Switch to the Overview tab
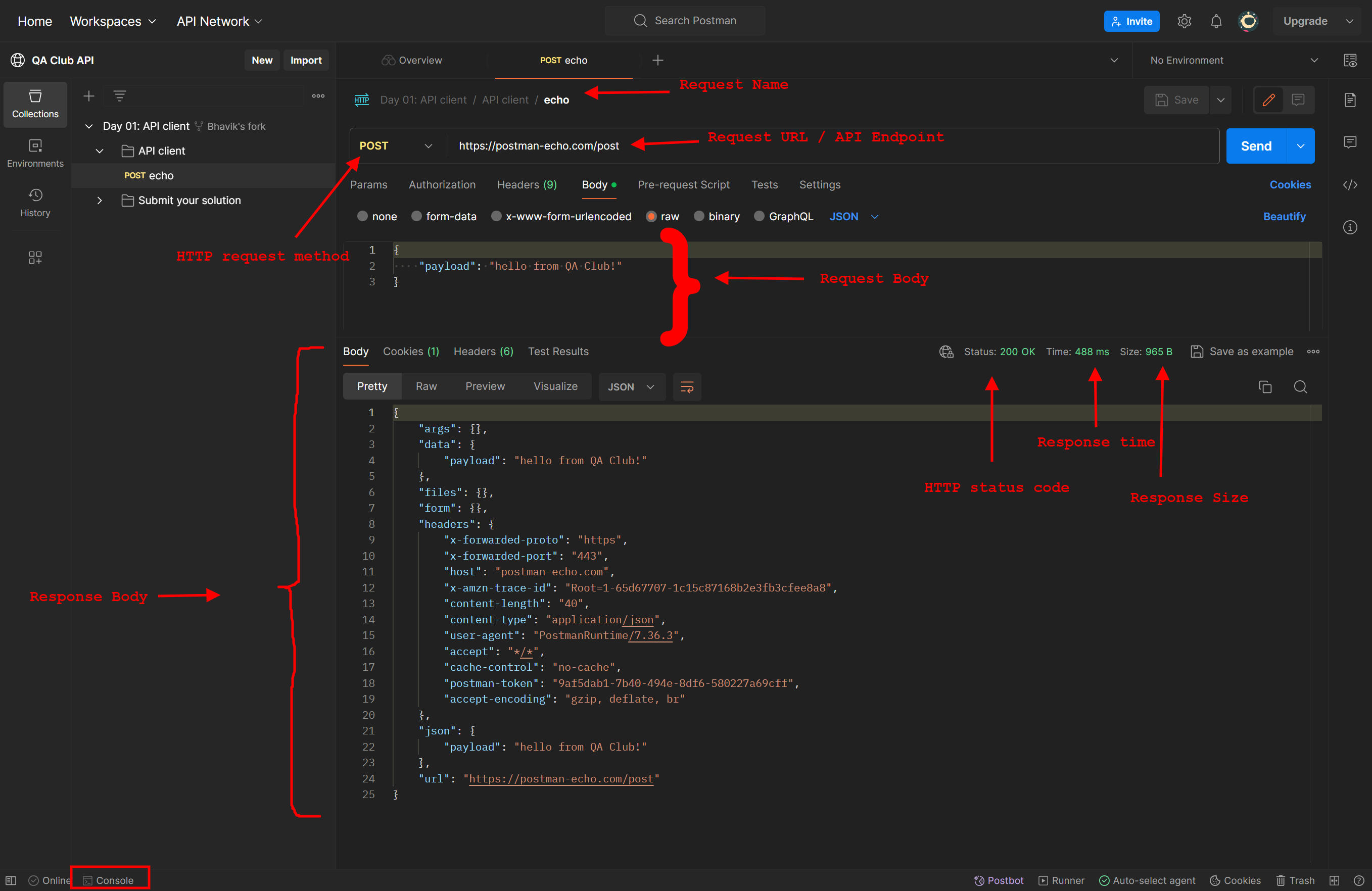1372x891 pixels. 411,60
